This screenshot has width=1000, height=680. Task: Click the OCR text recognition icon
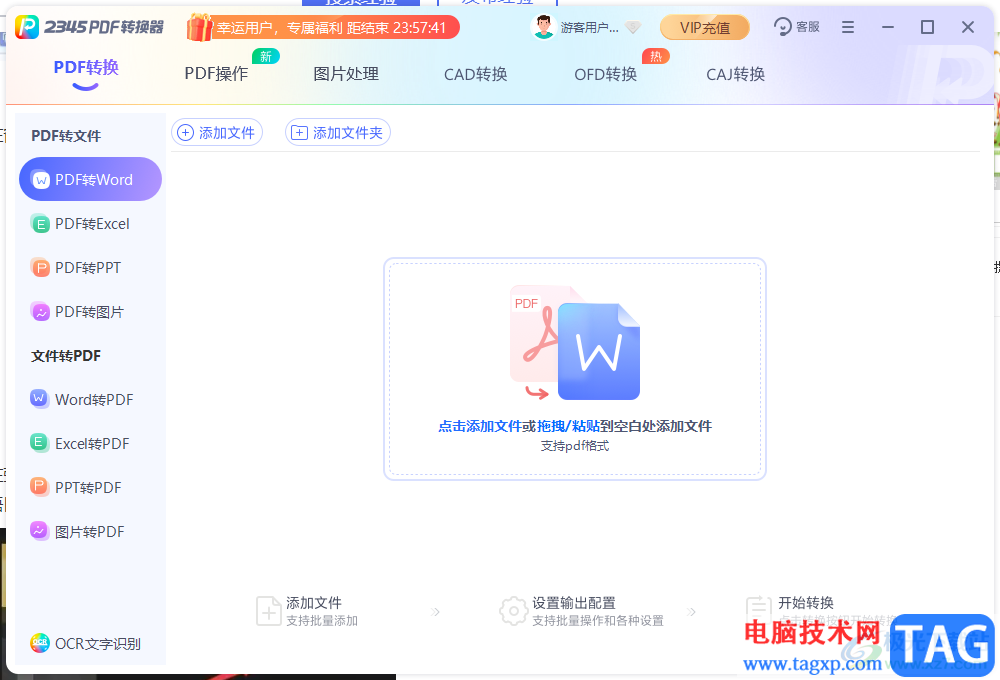tap(40, 642)
